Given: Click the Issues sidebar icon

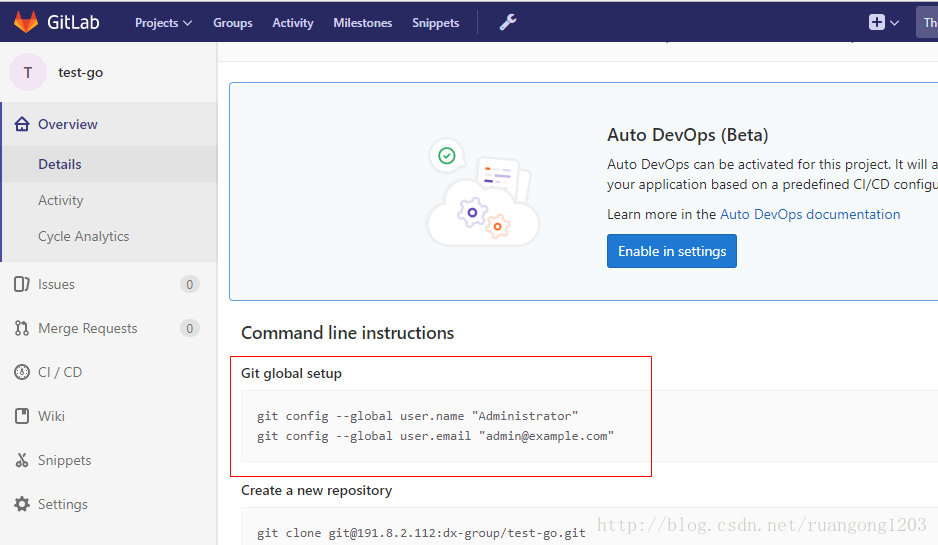Looking at the screenshot, I should click(x=22, y=284).
